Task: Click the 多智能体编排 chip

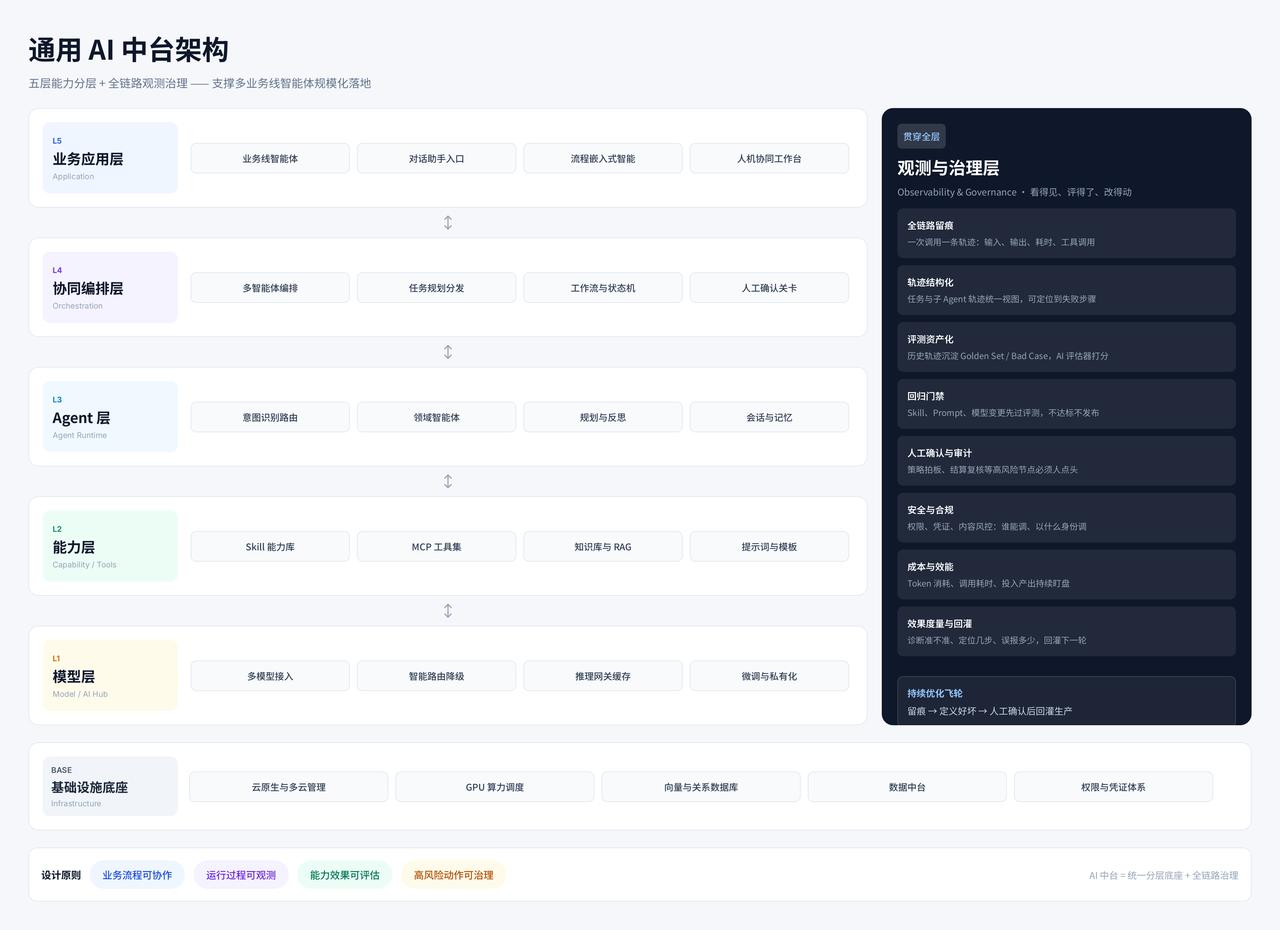Action: point(270,288)
